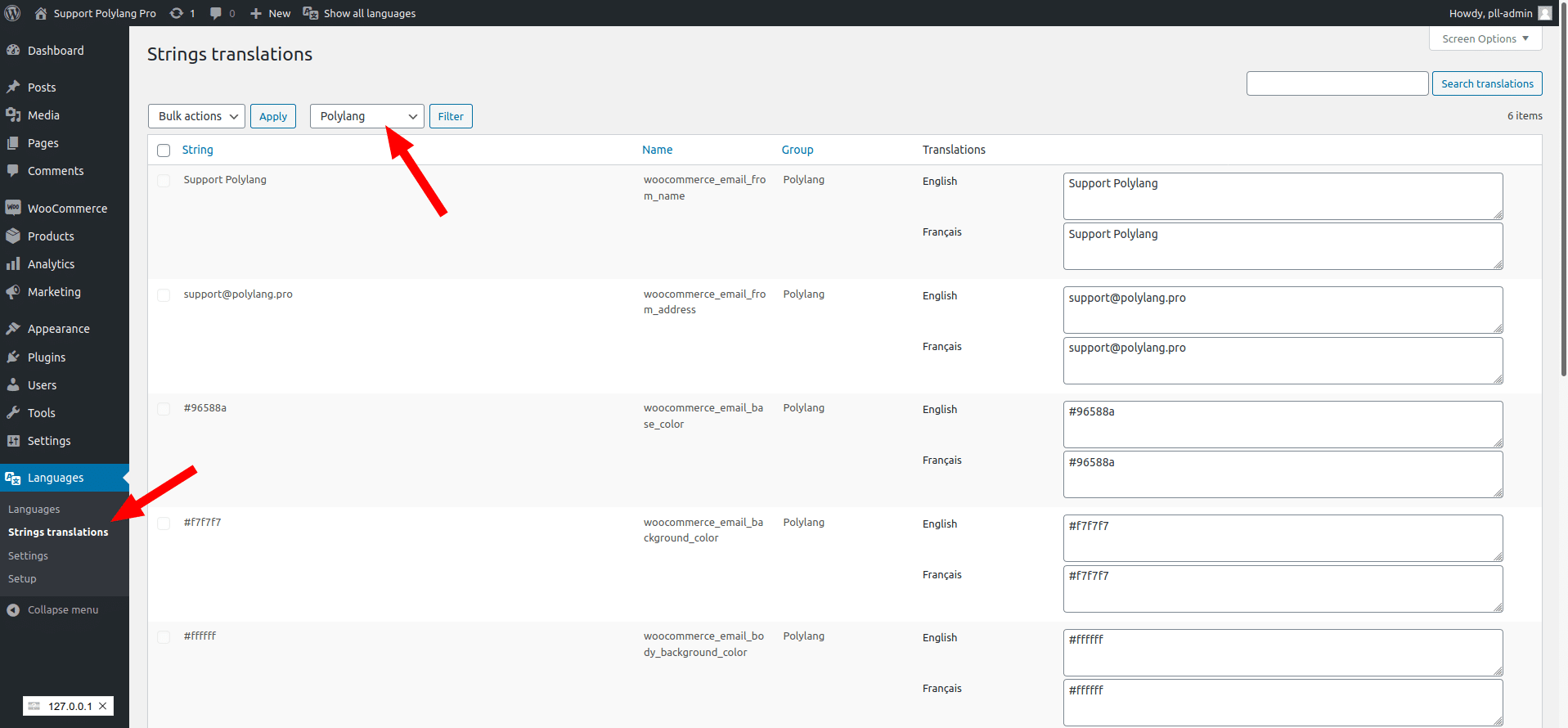This screenshot has height=728, width=1568.
Task: Close the 127.0.0.1 badge with X
Action: pos(103,706)
